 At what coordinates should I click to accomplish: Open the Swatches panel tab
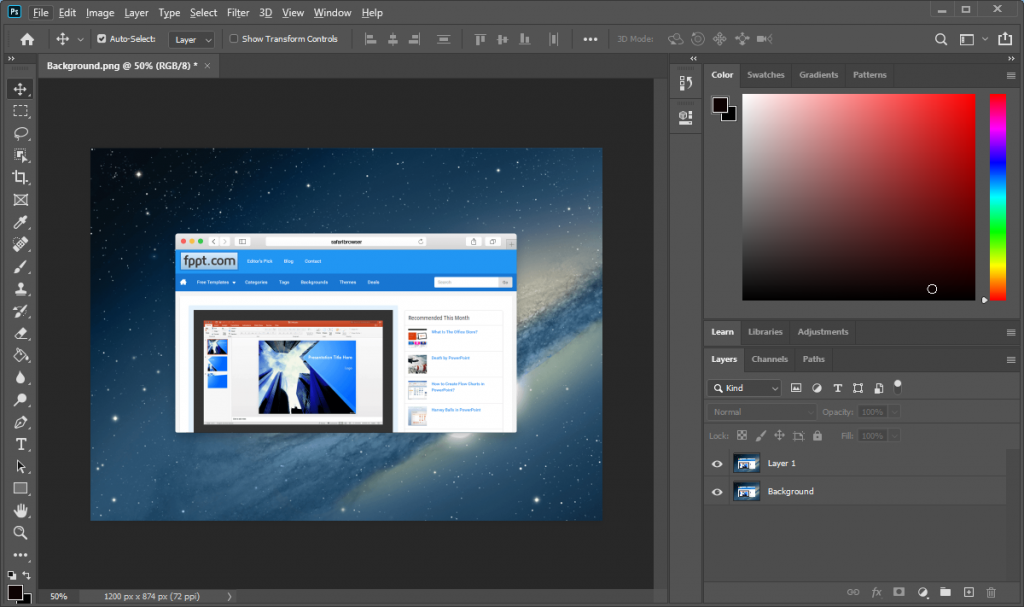pyautogui.click(x=766, y=75)
